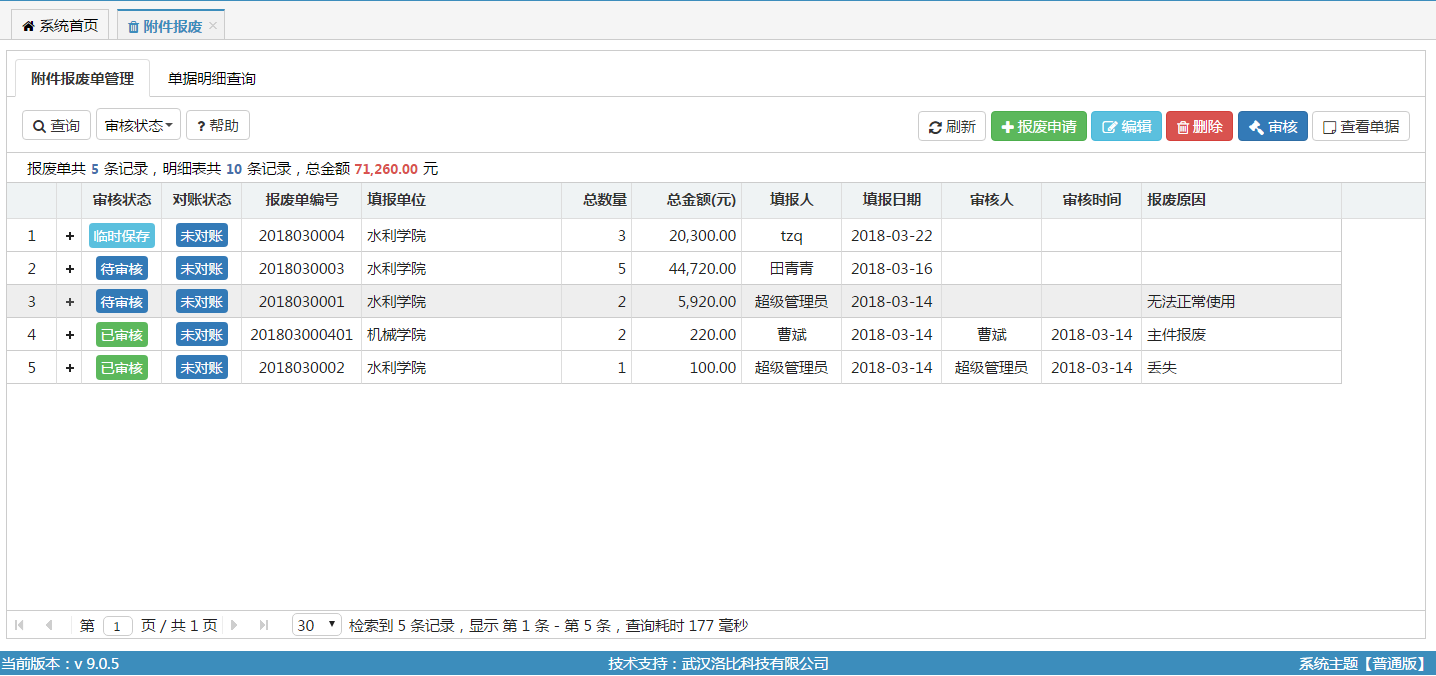Click the 查询 search button

coord(57,126)
